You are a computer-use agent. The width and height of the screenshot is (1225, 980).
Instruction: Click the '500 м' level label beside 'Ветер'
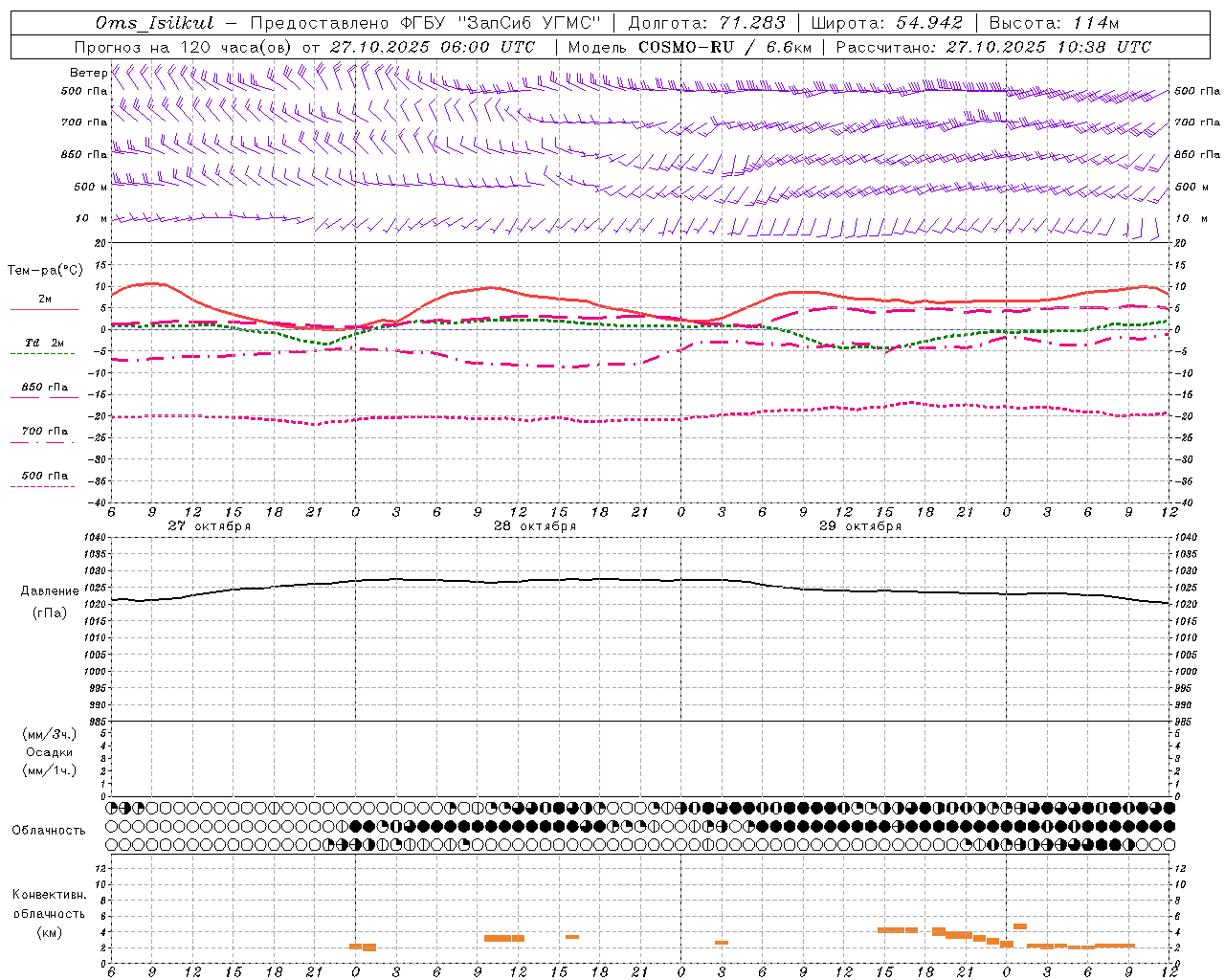point(91,187)
